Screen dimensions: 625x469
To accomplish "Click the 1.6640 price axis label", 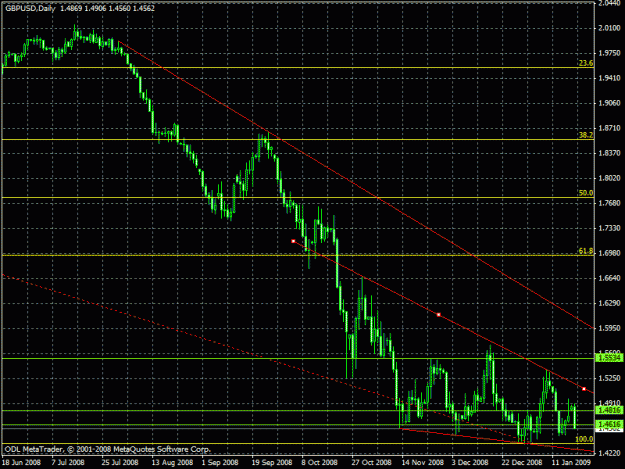I will 609,278.
